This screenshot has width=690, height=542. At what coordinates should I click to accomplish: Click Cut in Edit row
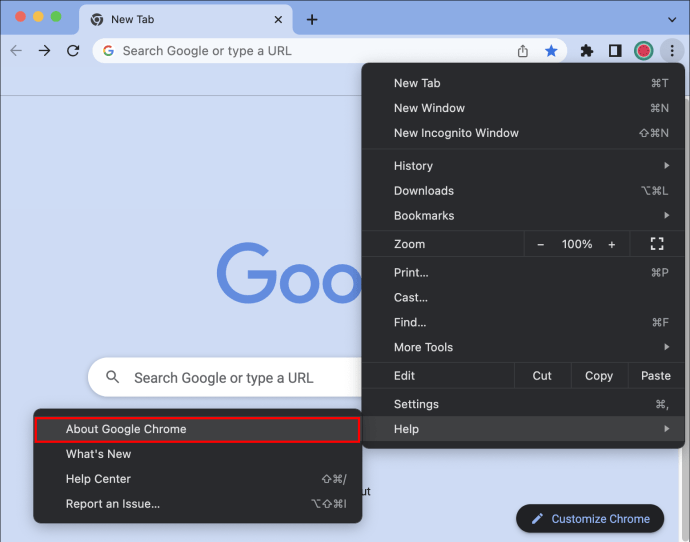tap(542, 376)
